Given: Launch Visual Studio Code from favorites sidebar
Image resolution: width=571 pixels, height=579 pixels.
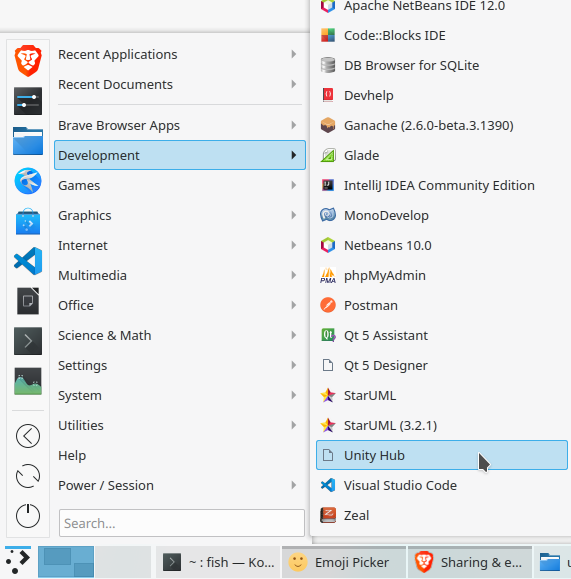Looking at the screenshot, I should (x=28, y=261).
